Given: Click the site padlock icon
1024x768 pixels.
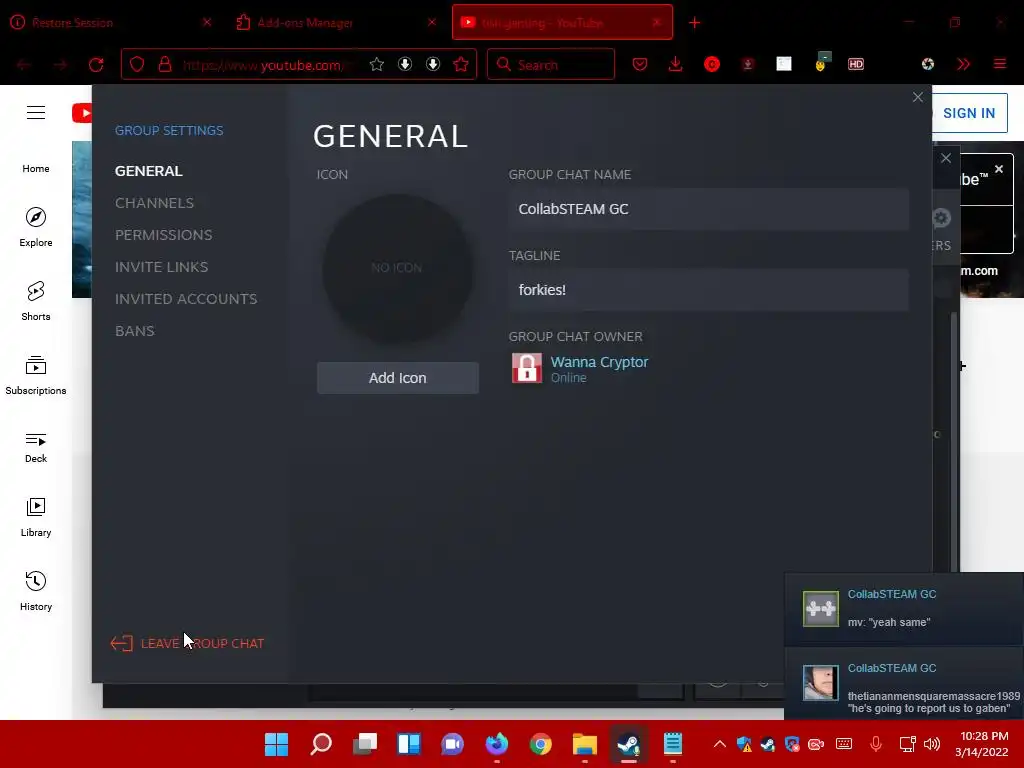Looking at the screenshot, I should [x=165, y=64].
